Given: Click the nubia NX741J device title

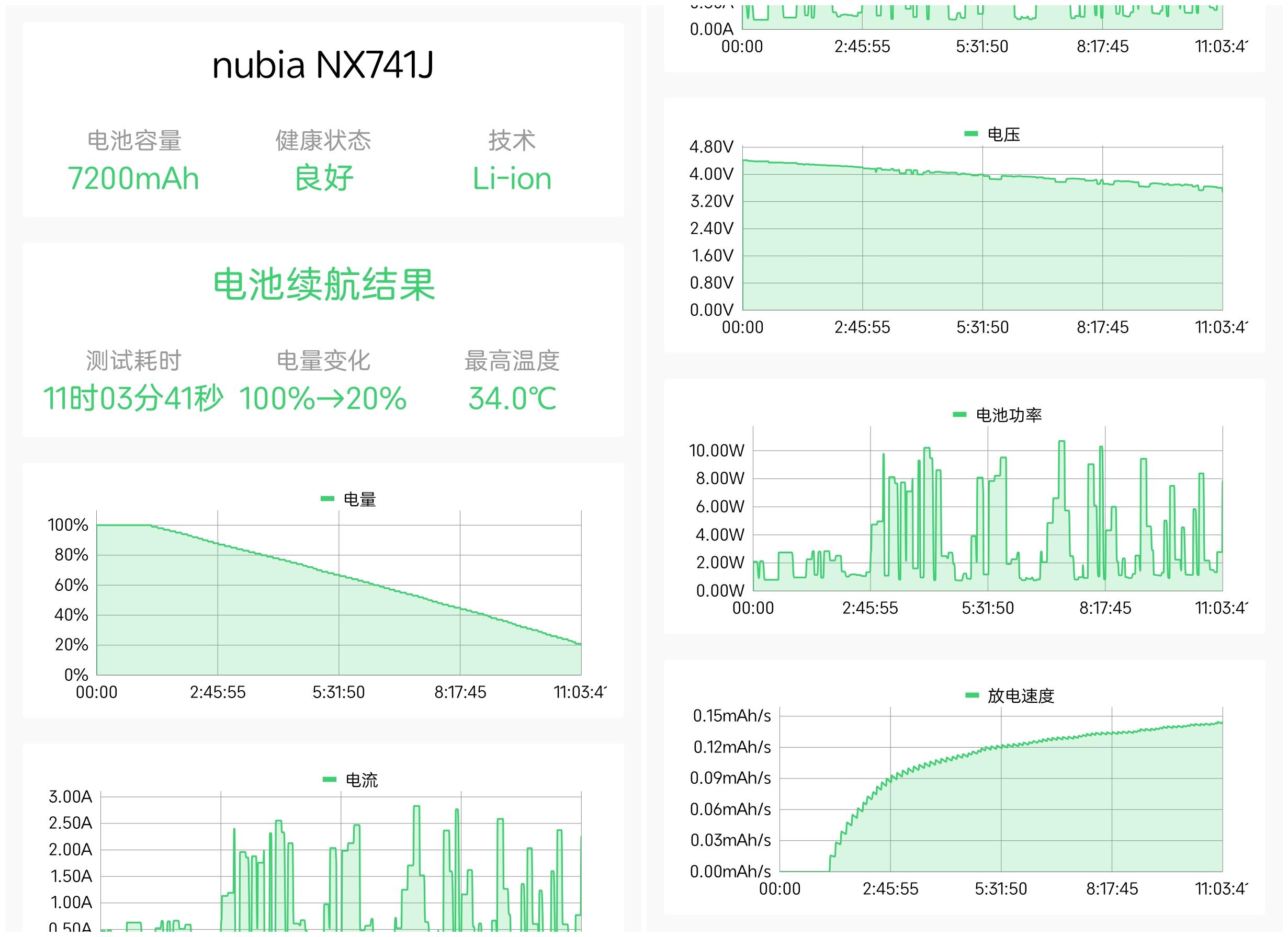Looking at the screenshot, I should 323,65.
